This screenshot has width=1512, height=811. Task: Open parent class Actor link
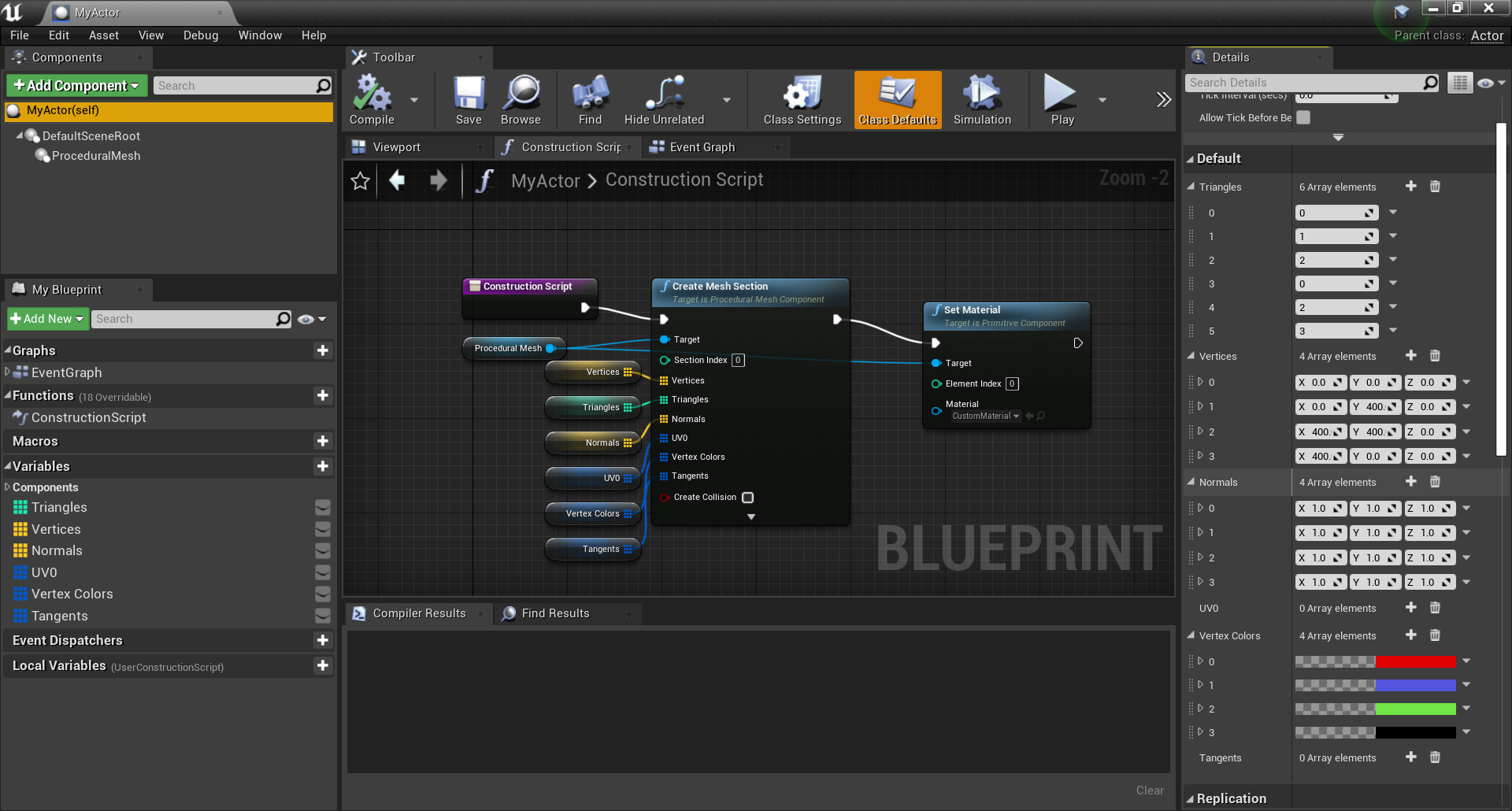[1487, 35]
